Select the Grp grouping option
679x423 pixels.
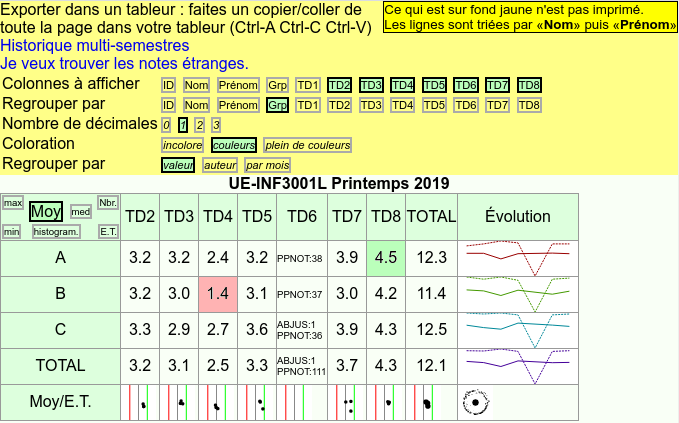point(278,105)
